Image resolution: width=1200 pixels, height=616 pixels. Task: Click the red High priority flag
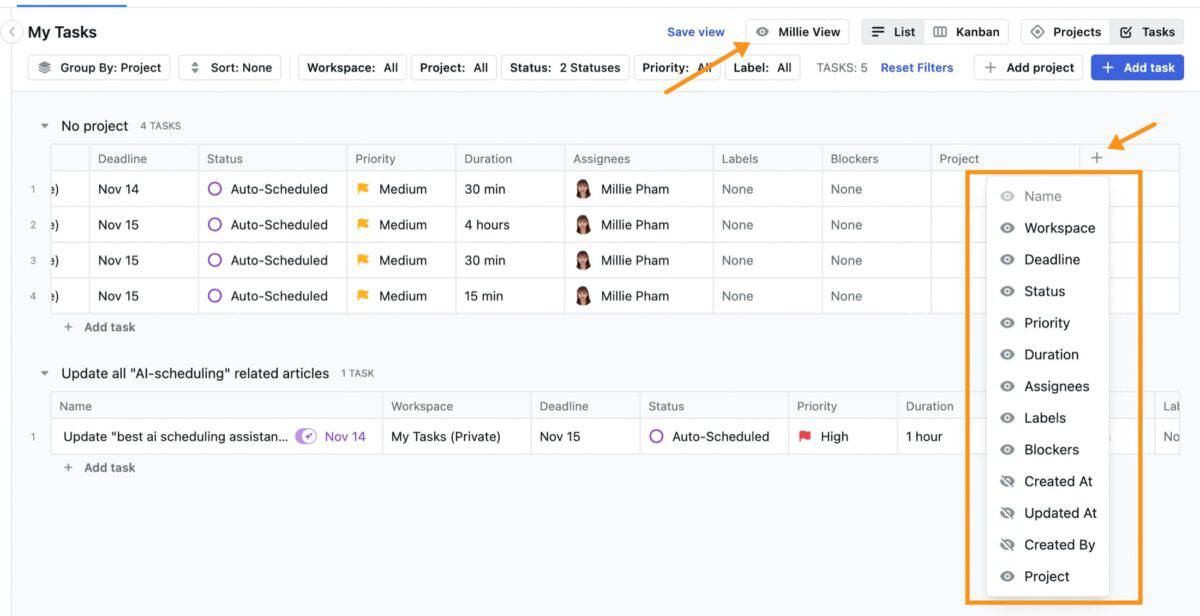[x=805, y=436]
